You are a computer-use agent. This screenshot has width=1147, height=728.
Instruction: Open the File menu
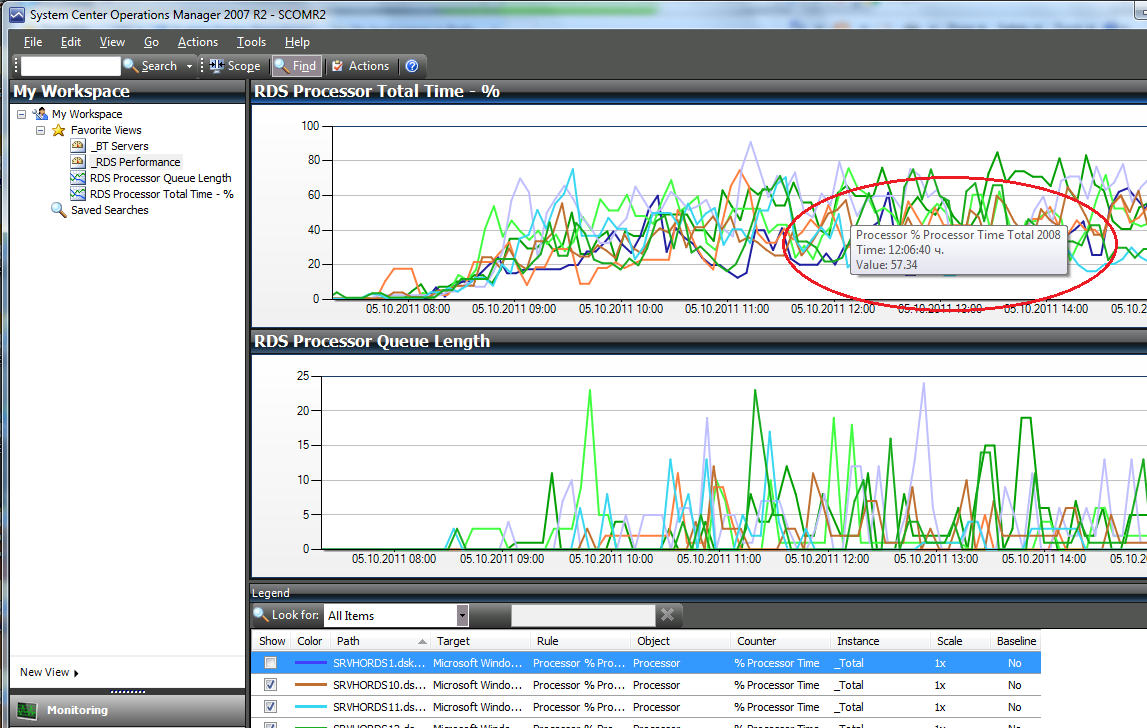33,42
